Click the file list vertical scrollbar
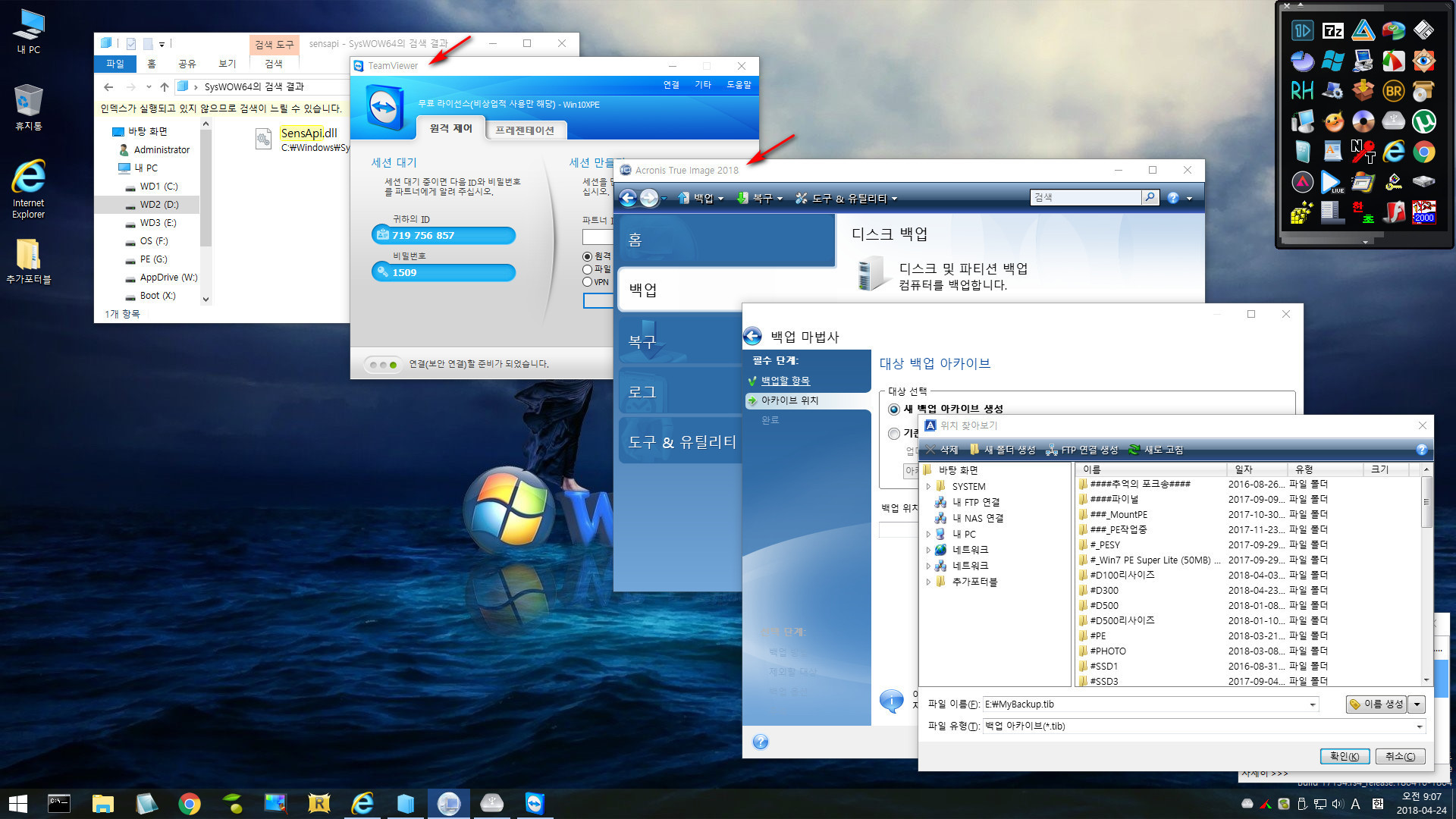Screen dimensions: 1456x819 [x=1426, y=574]
